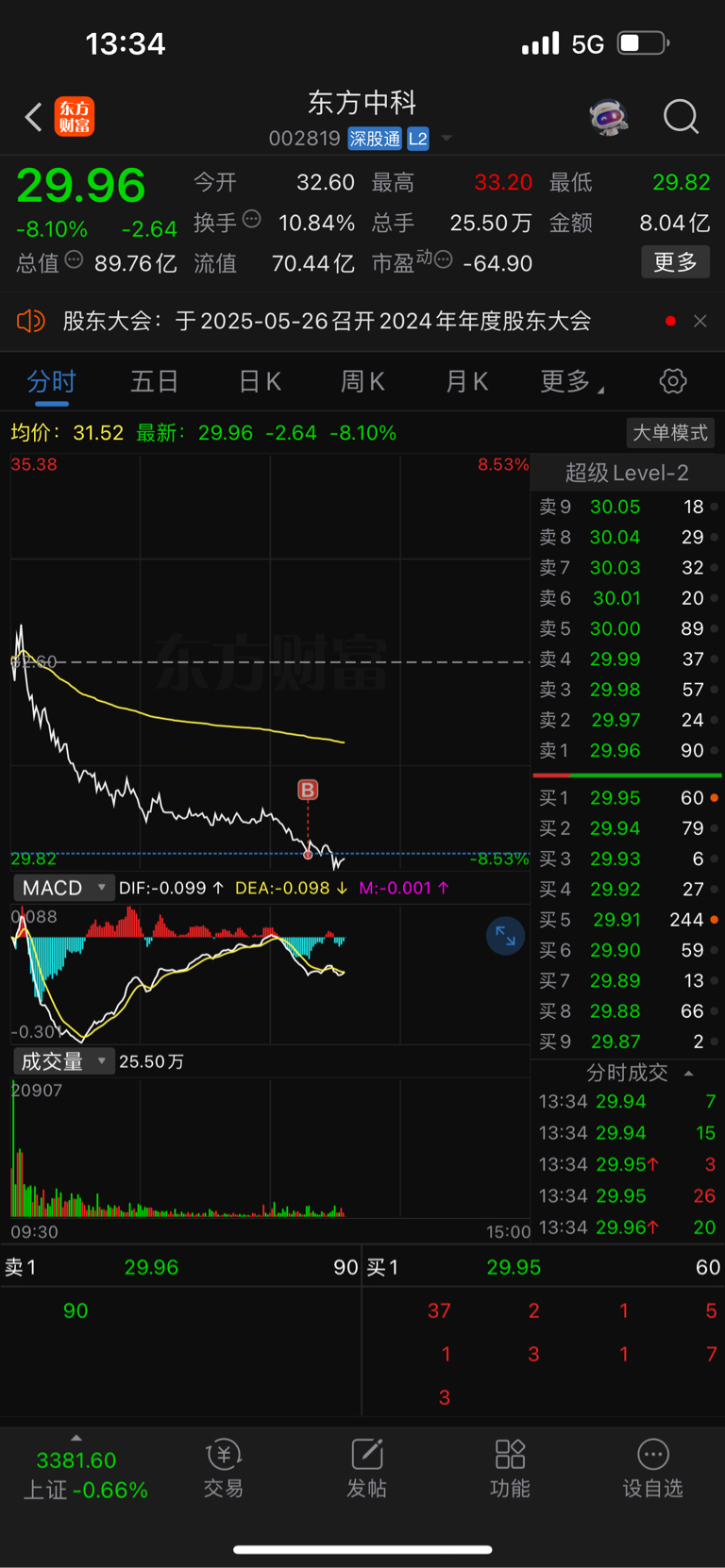
Task: Tap the main price chart area
Action: pos(270,662)
